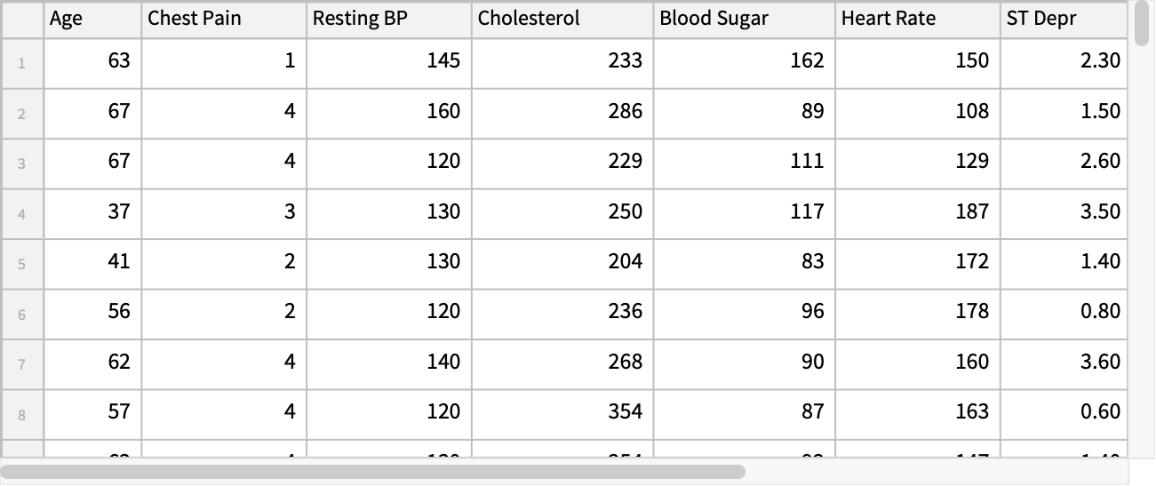Click the top-left corner select-all cell

[21, 19]
